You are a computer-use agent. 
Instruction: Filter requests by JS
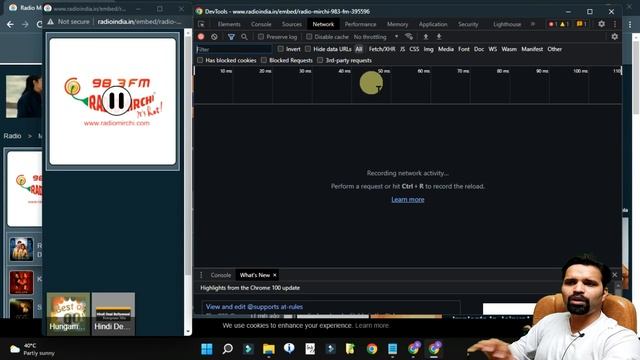click(402, 49)
